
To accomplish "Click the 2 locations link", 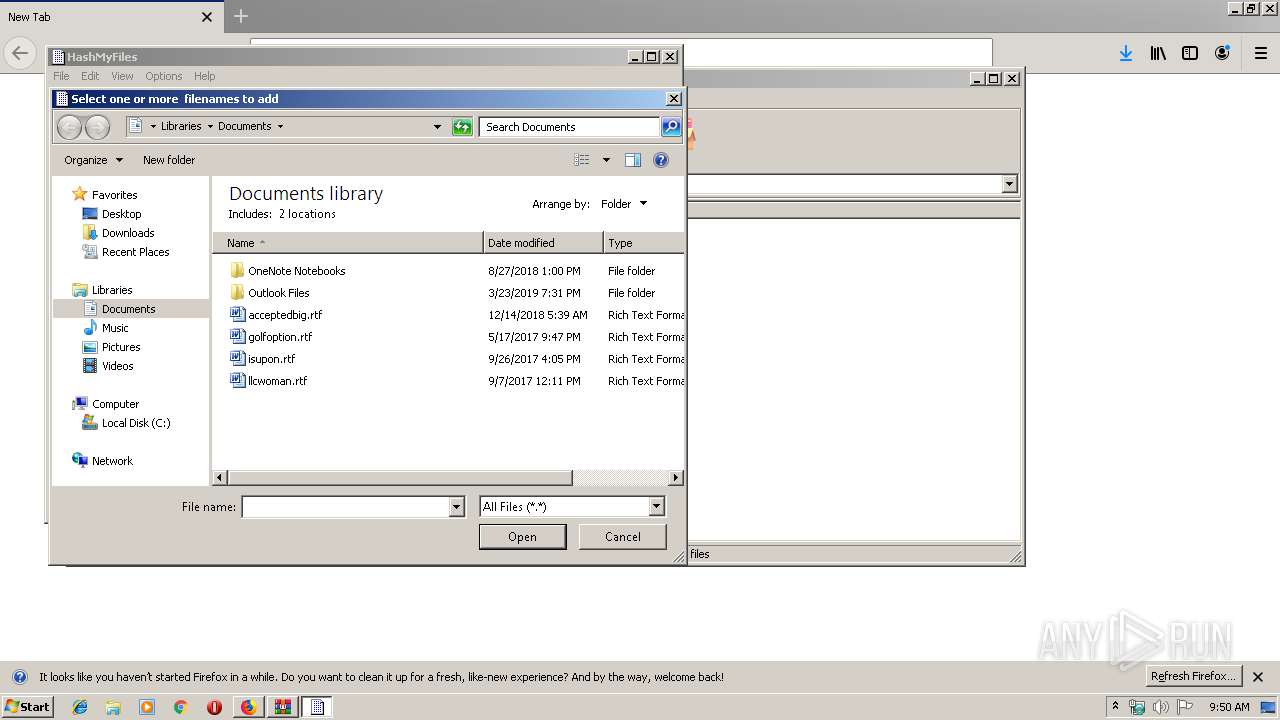I will (307, 214).
